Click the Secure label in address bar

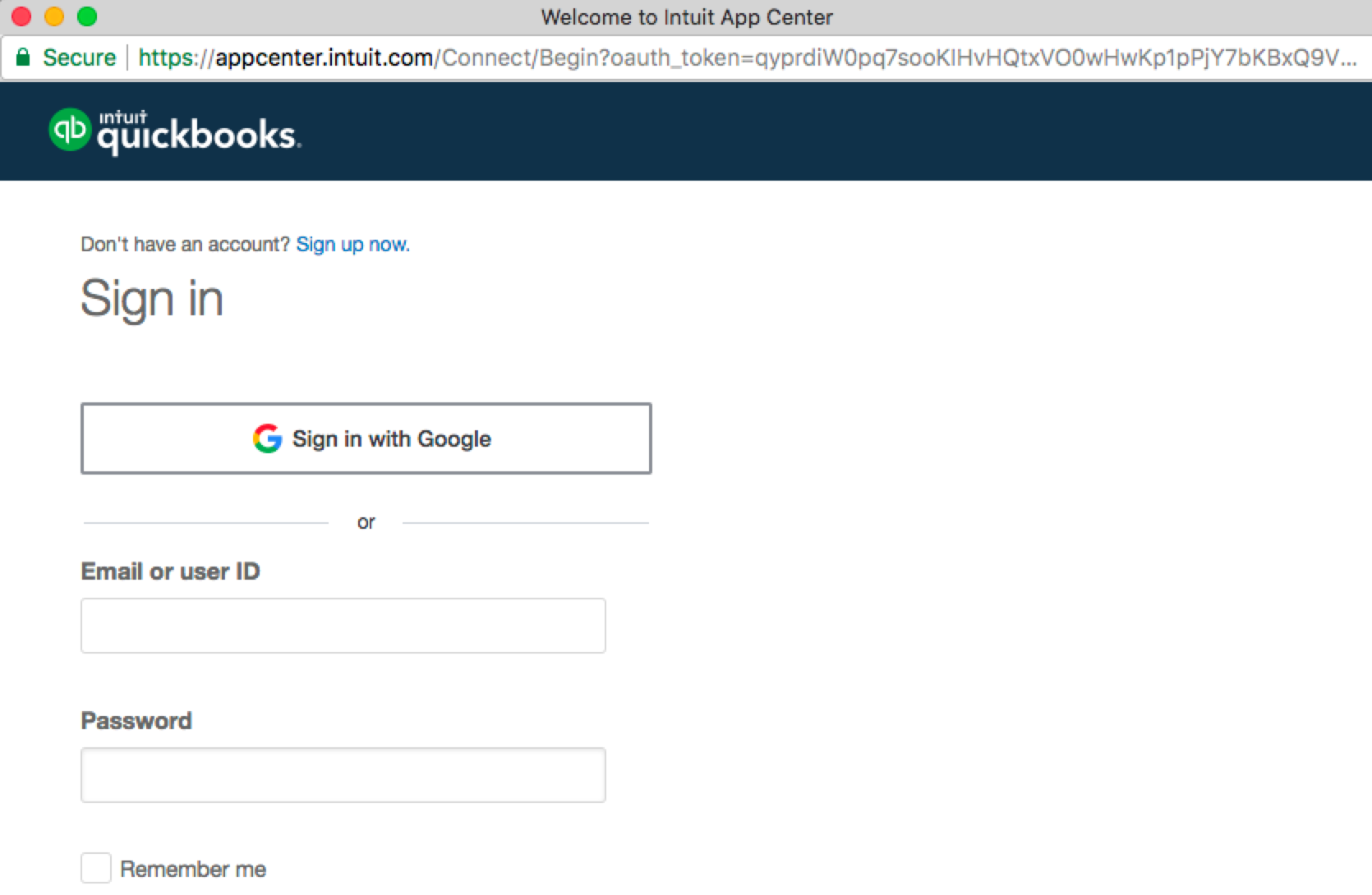coord(79,57)
